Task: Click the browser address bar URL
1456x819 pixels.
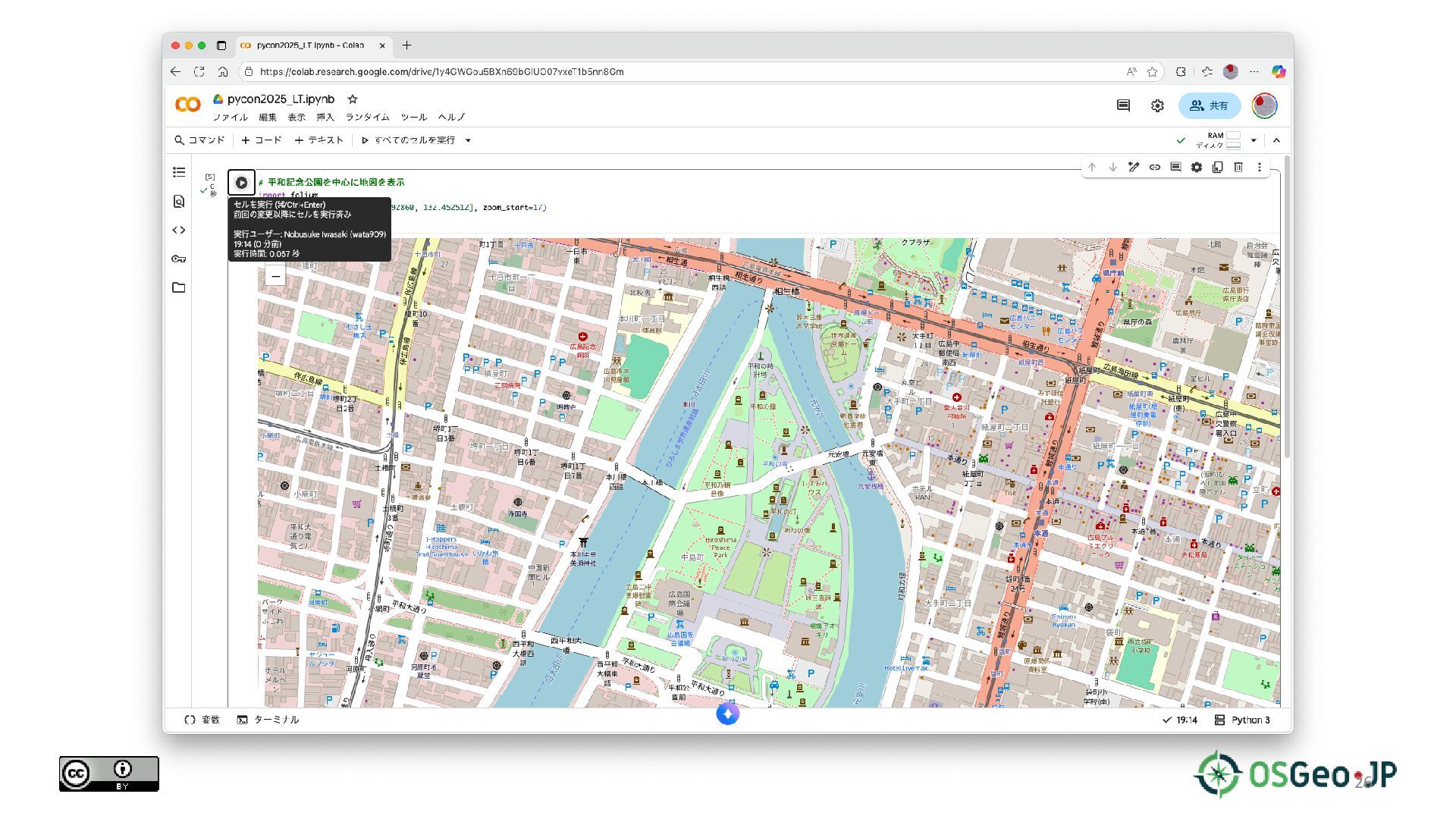Action: pos(441,72)
